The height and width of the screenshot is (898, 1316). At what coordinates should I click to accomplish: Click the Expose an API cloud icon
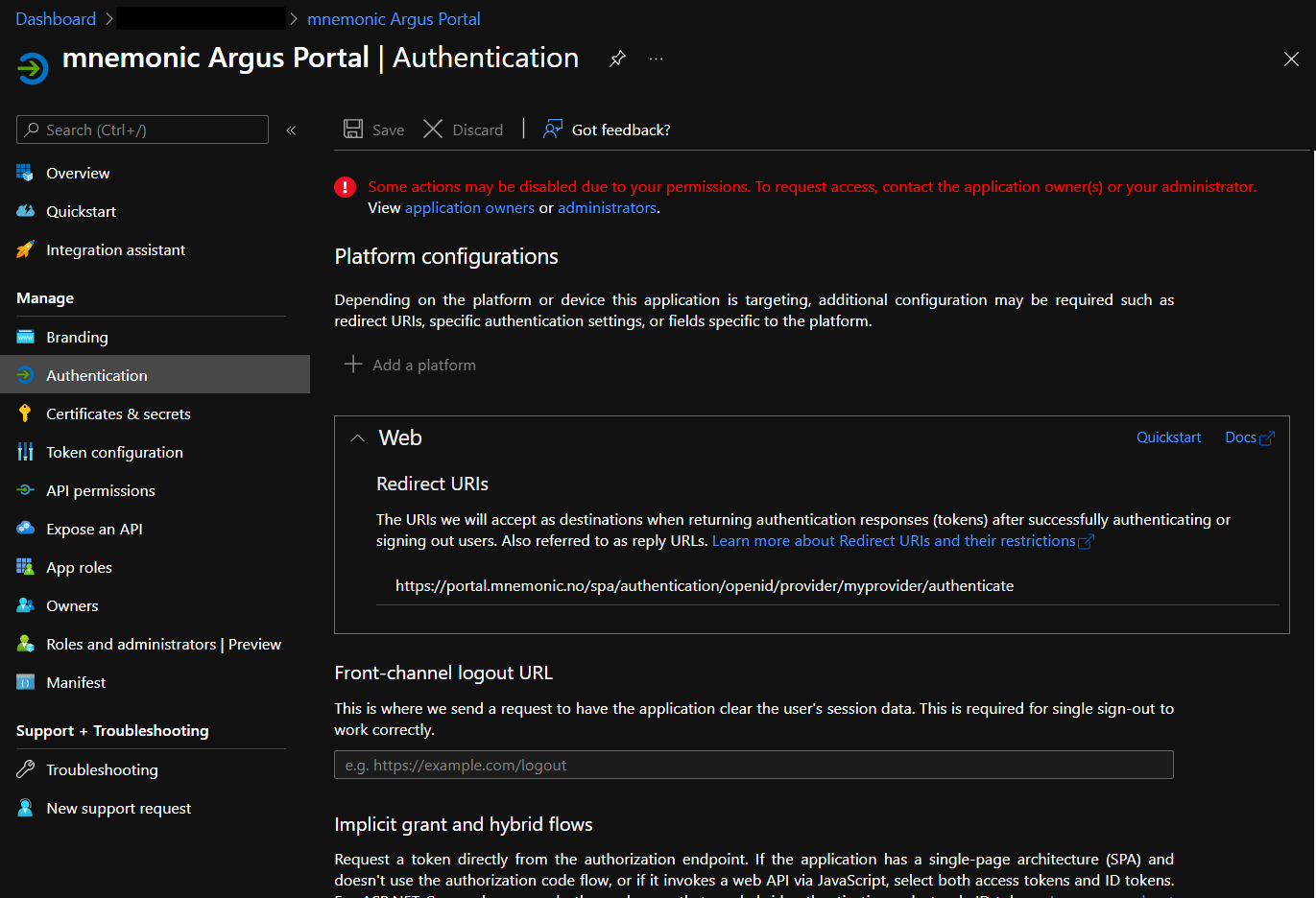[x=25, y=529]
